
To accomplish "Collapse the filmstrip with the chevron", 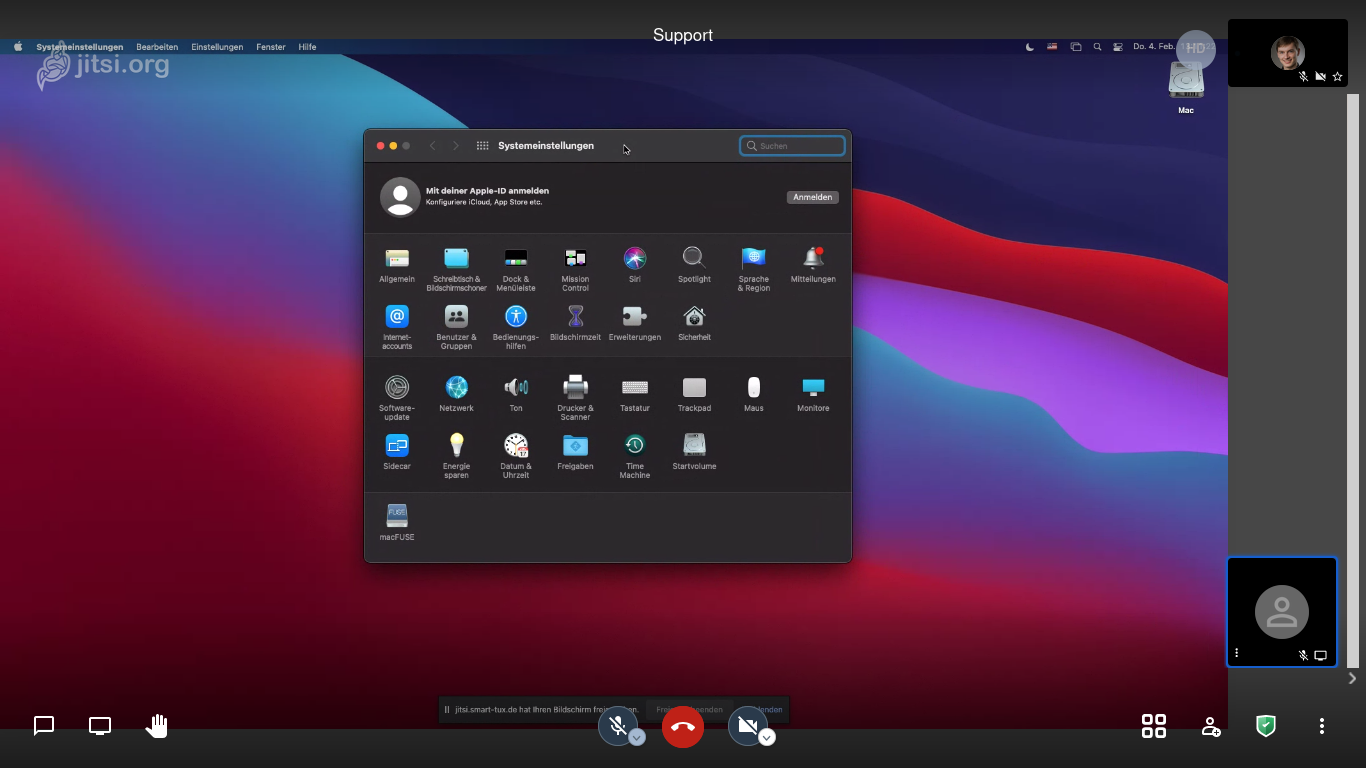I will pyautogui.click(x=1353, y=678).
